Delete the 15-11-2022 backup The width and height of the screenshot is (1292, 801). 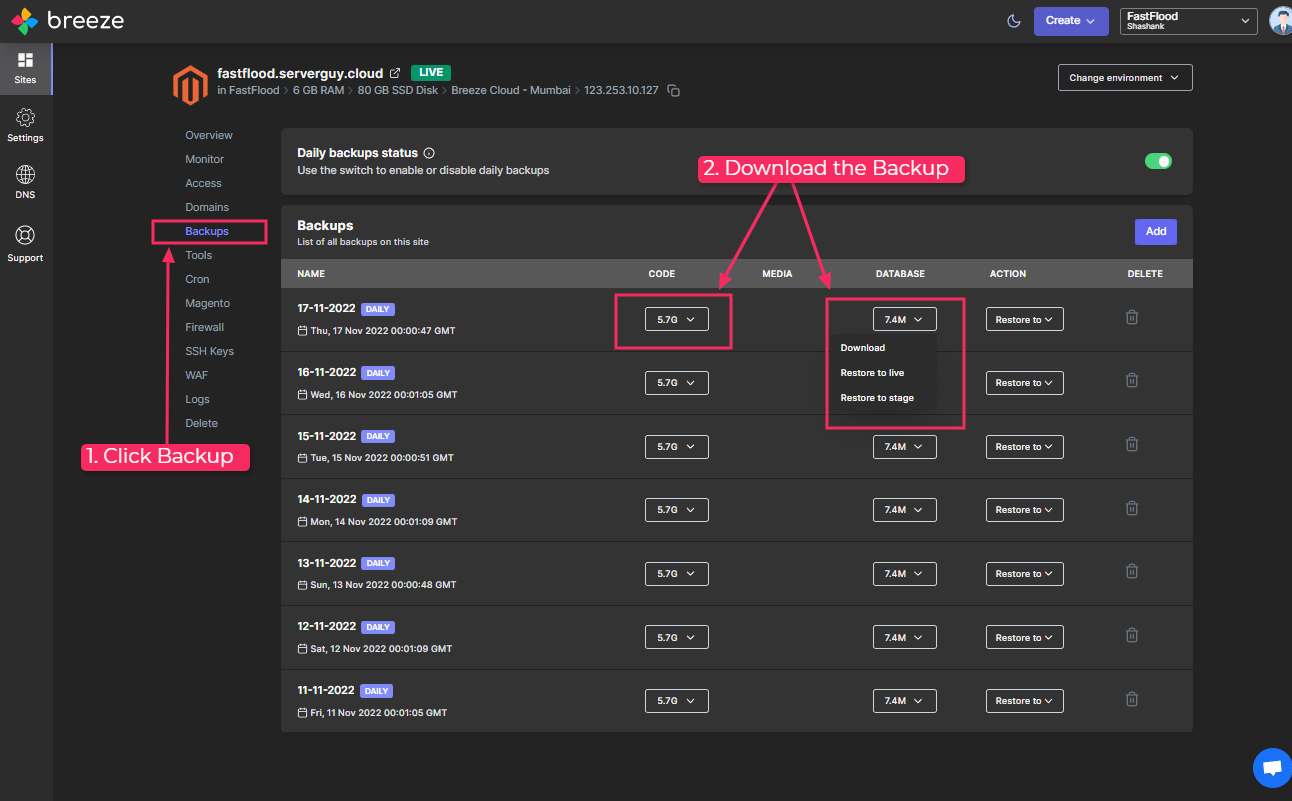pyautogui.click(x=1132, y=444)
